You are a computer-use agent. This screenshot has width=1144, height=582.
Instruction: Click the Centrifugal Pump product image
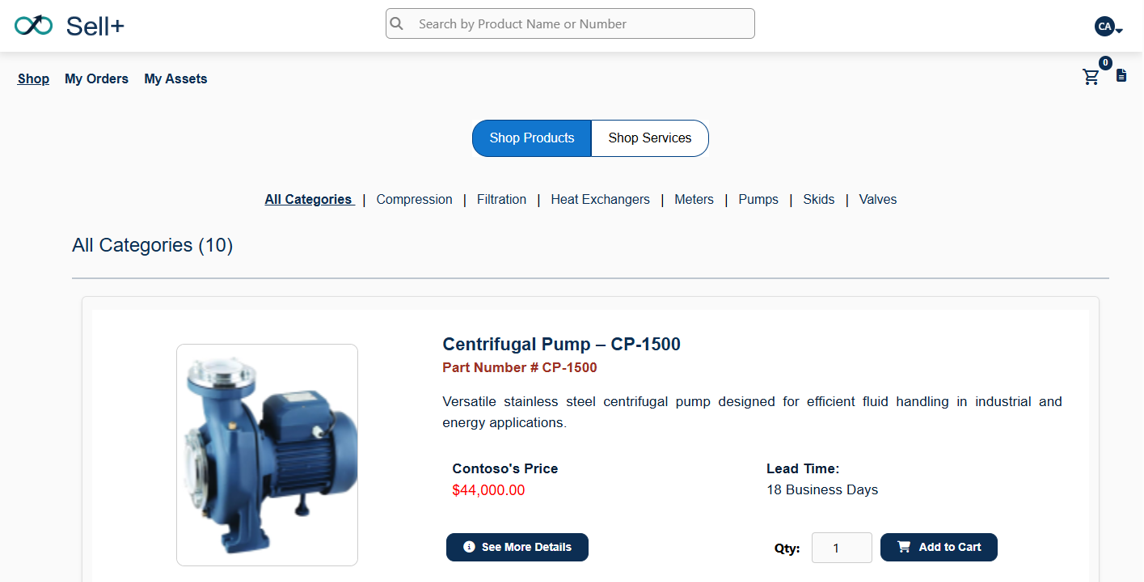(267, 455)
